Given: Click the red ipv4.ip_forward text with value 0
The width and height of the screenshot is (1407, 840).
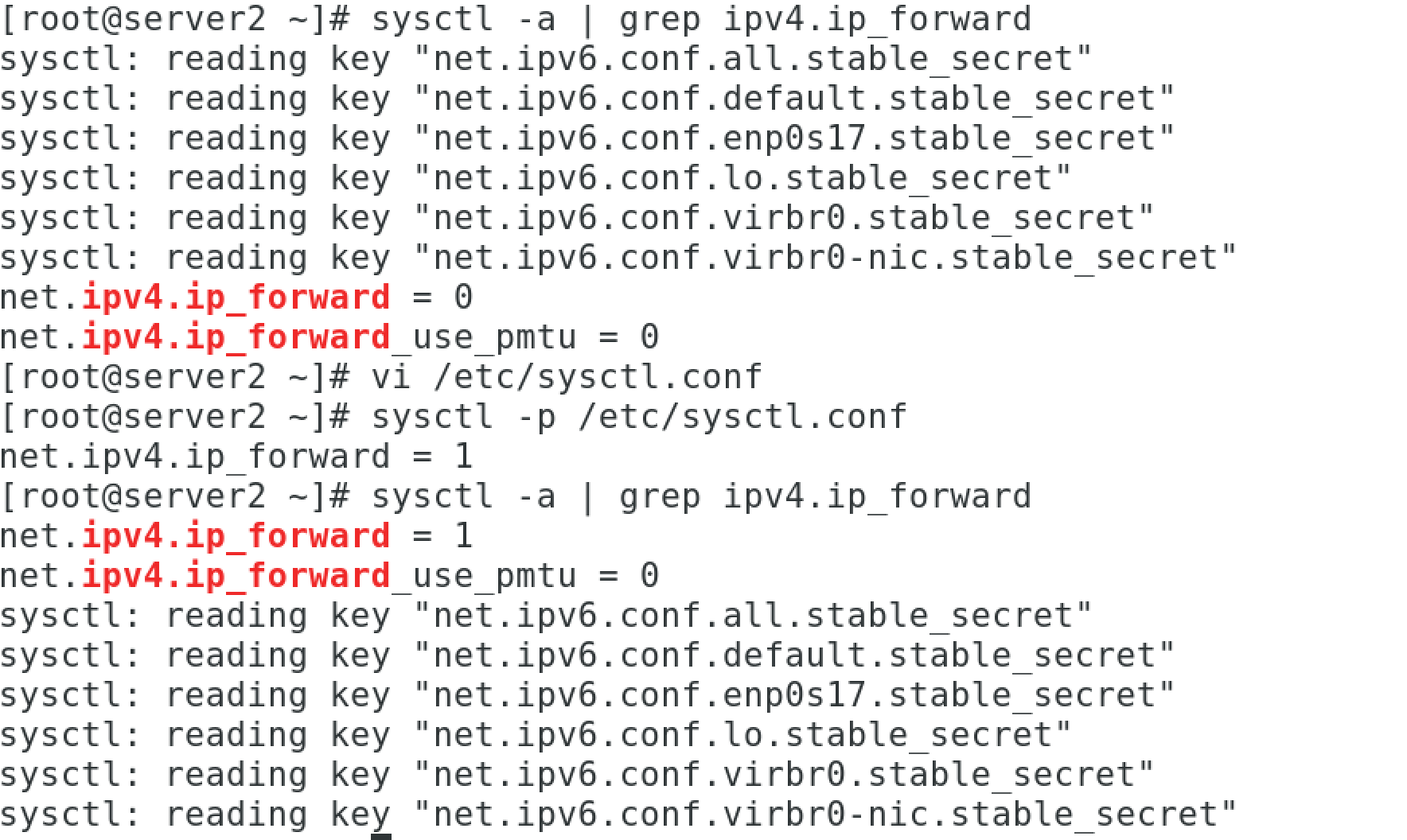Looking at the screenshot, I should (x=236, y=297).
